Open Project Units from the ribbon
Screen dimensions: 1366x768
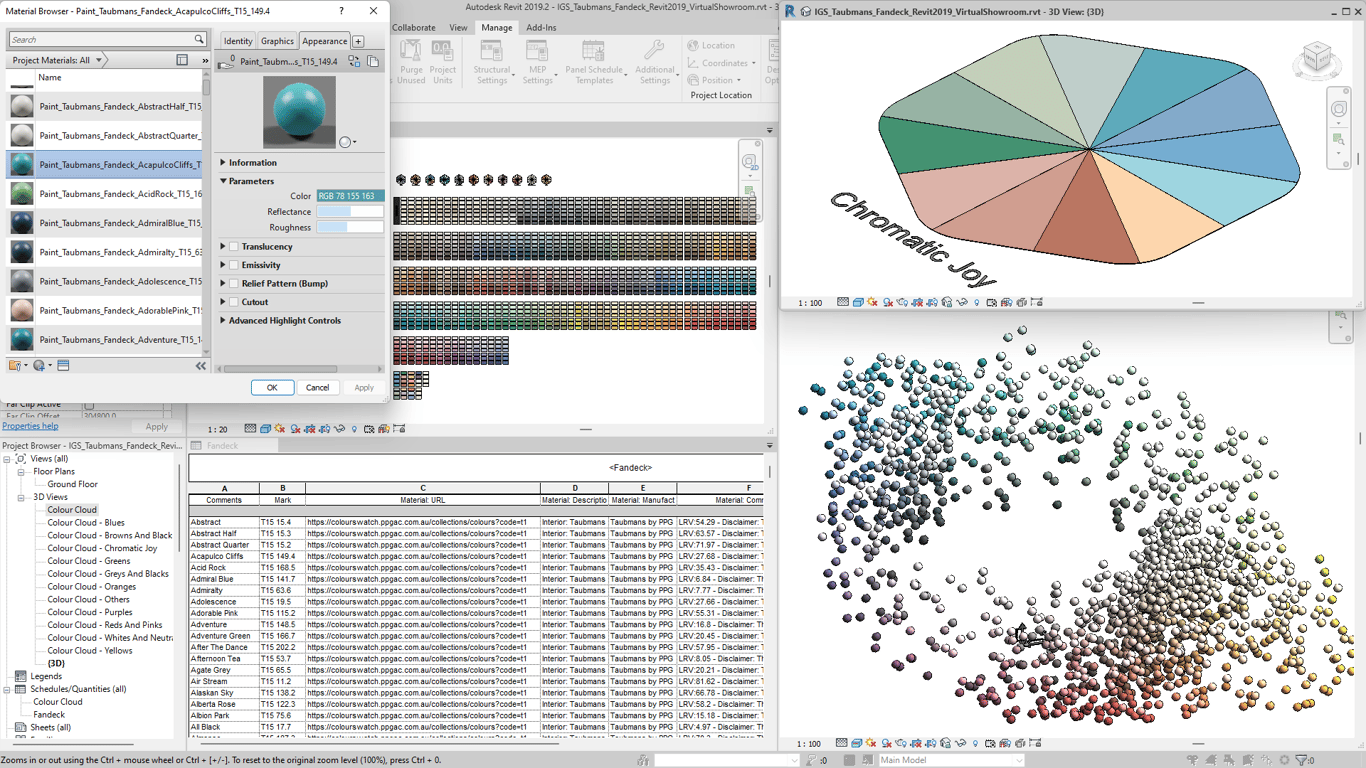442,54
